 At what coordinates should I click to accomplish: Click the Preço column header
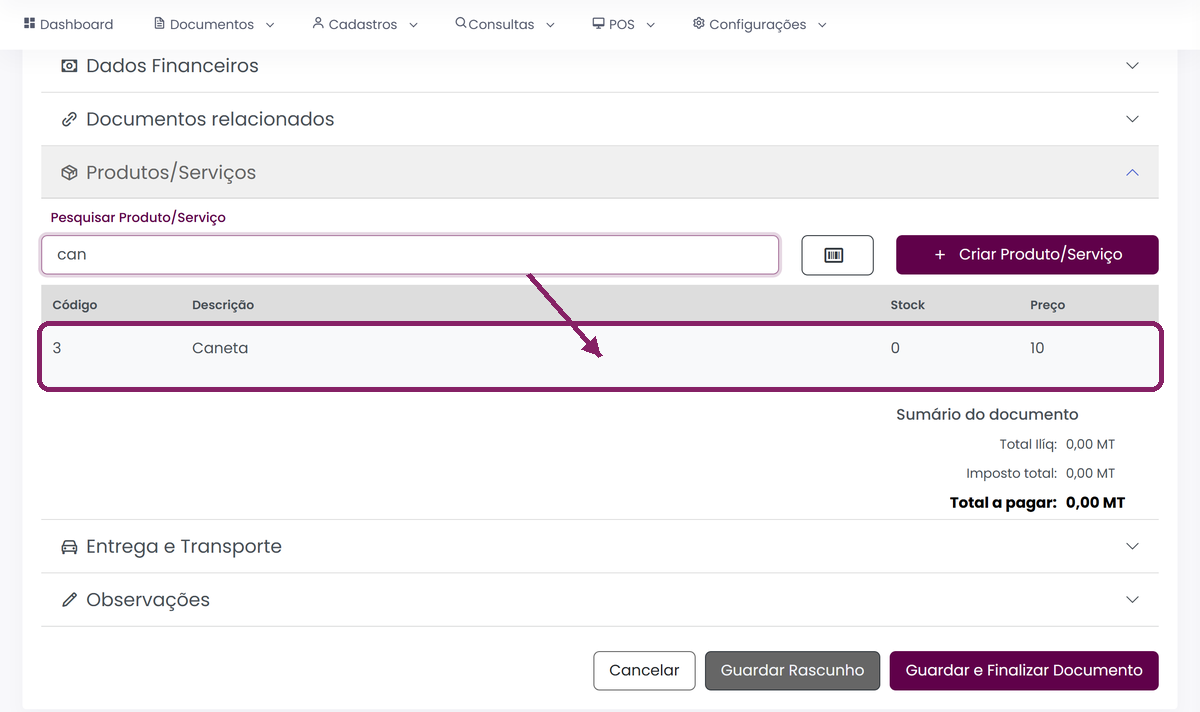1048,305
